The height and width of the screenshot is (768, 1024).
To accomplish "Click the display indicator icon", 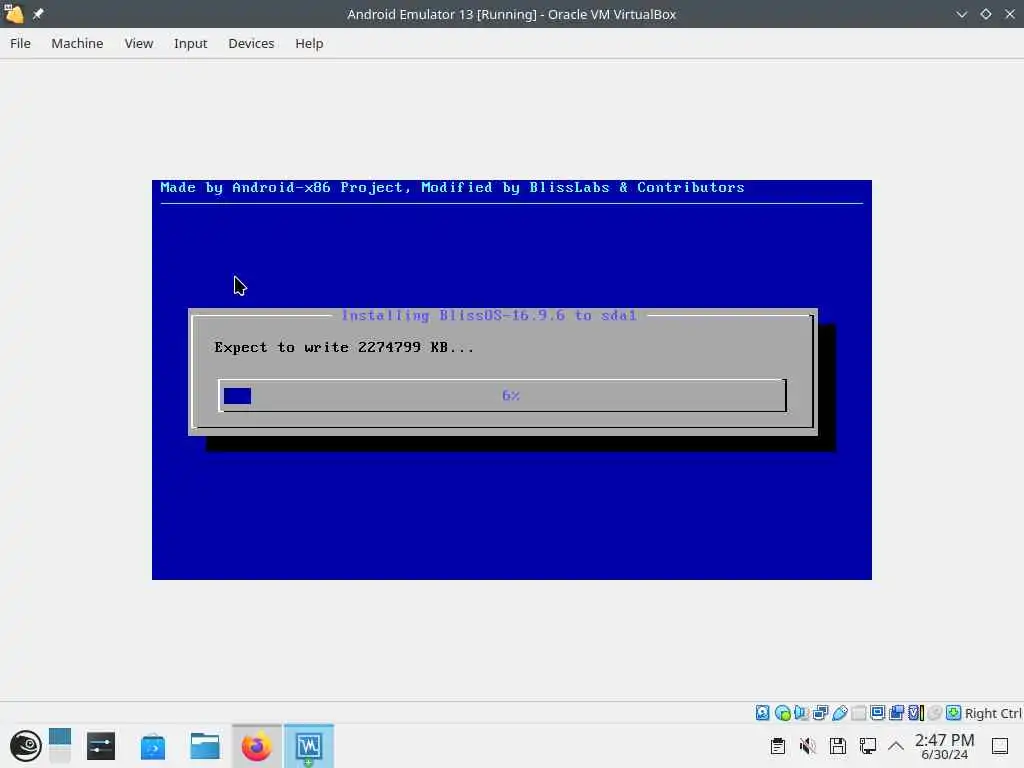I will click(x=877, y=712).
